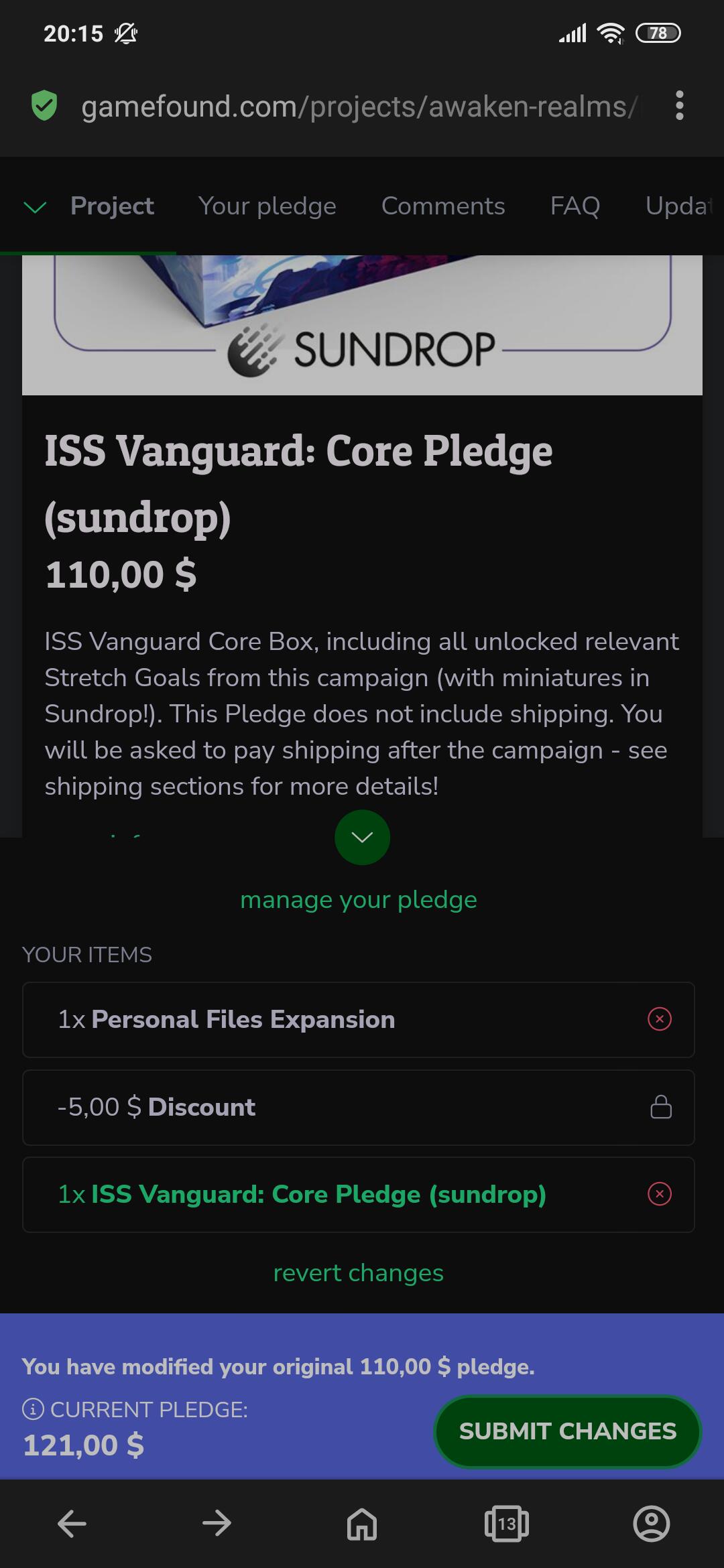
Task: Click the Discount lock icon
Action: click(661, 1107)
